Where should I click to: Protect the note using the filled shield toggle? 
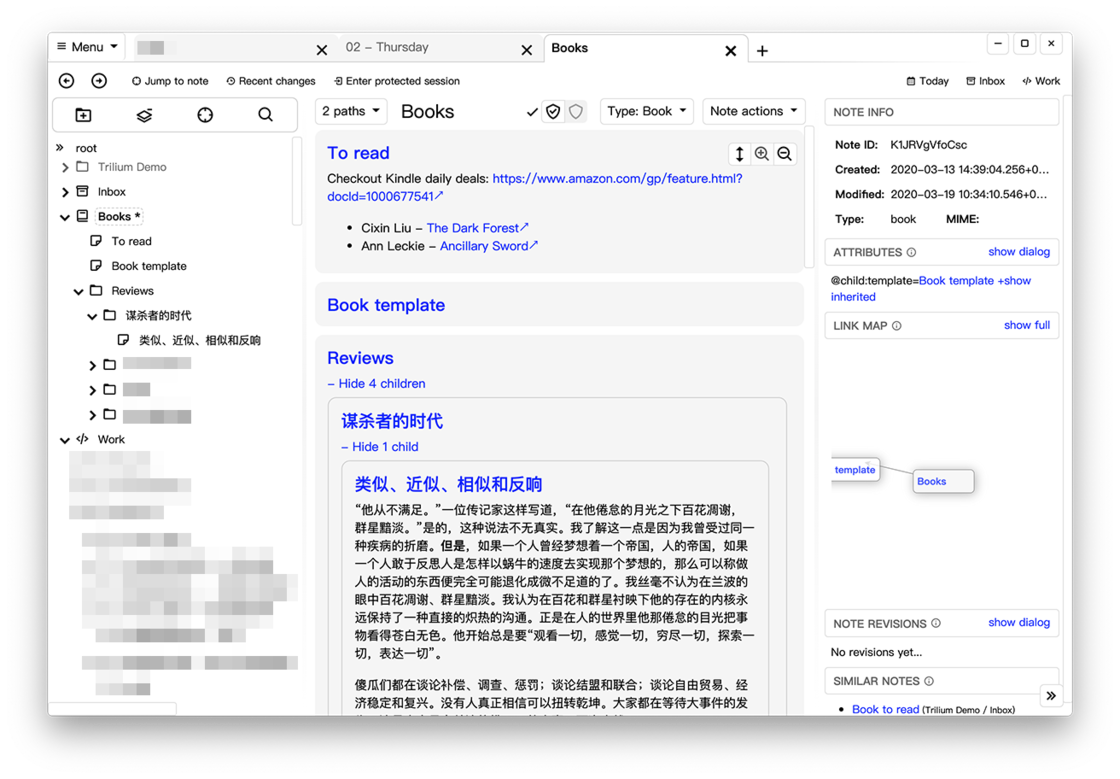553,111
